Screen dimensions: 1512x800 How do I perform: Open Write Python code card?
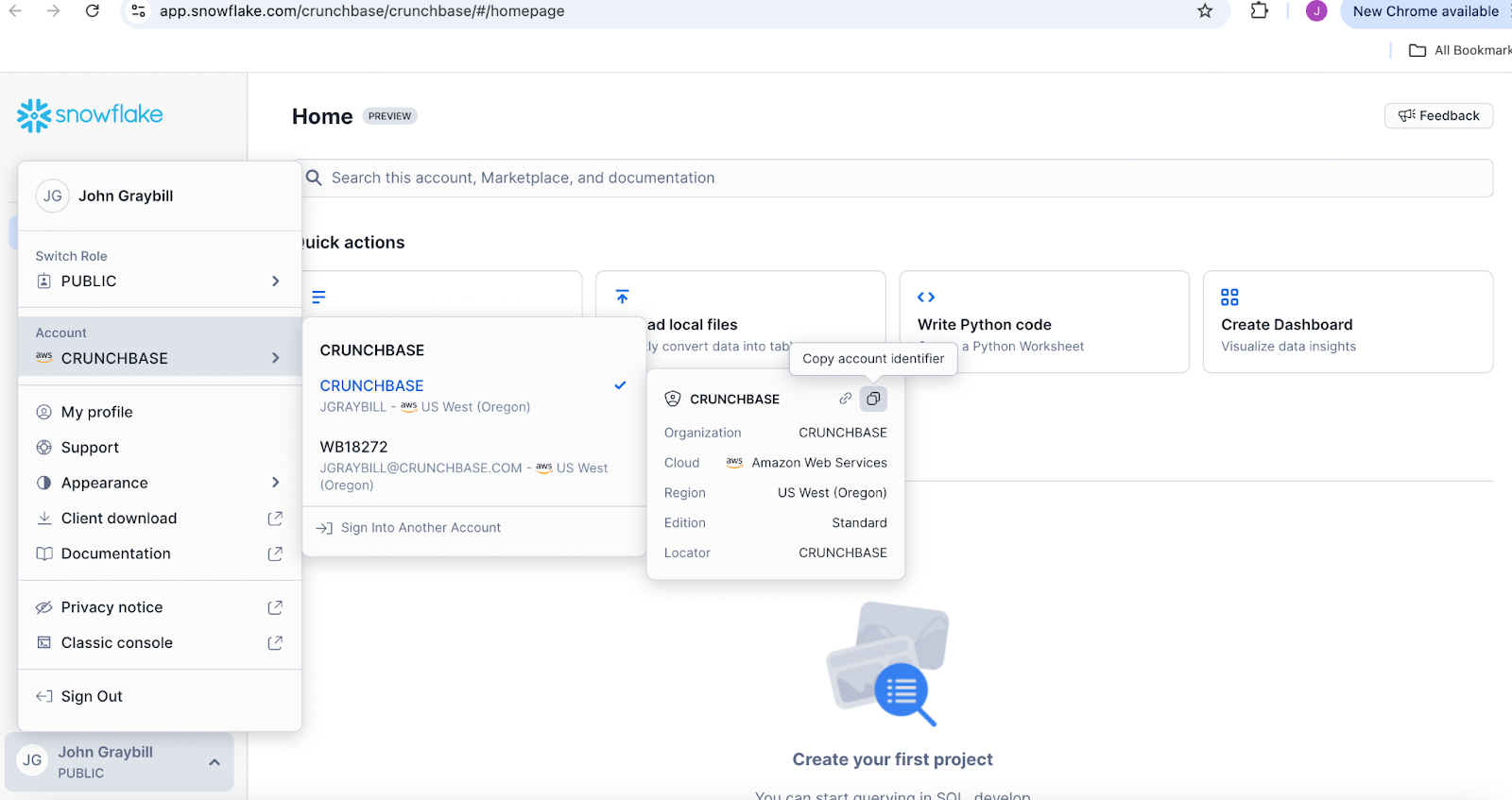click(x=1044, y=322)
